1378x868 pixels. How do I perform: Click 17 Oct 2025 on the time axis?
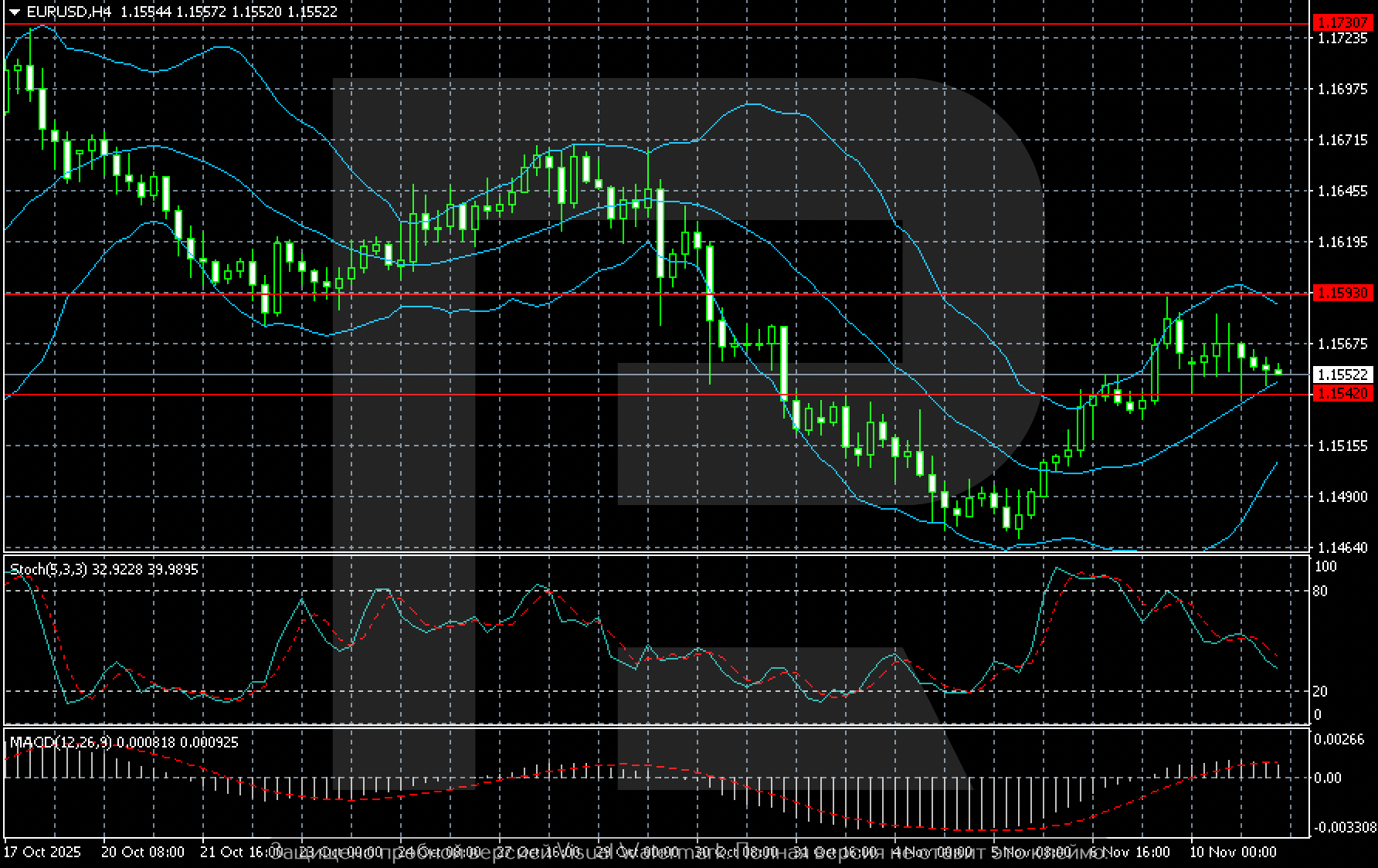point(42,852)
